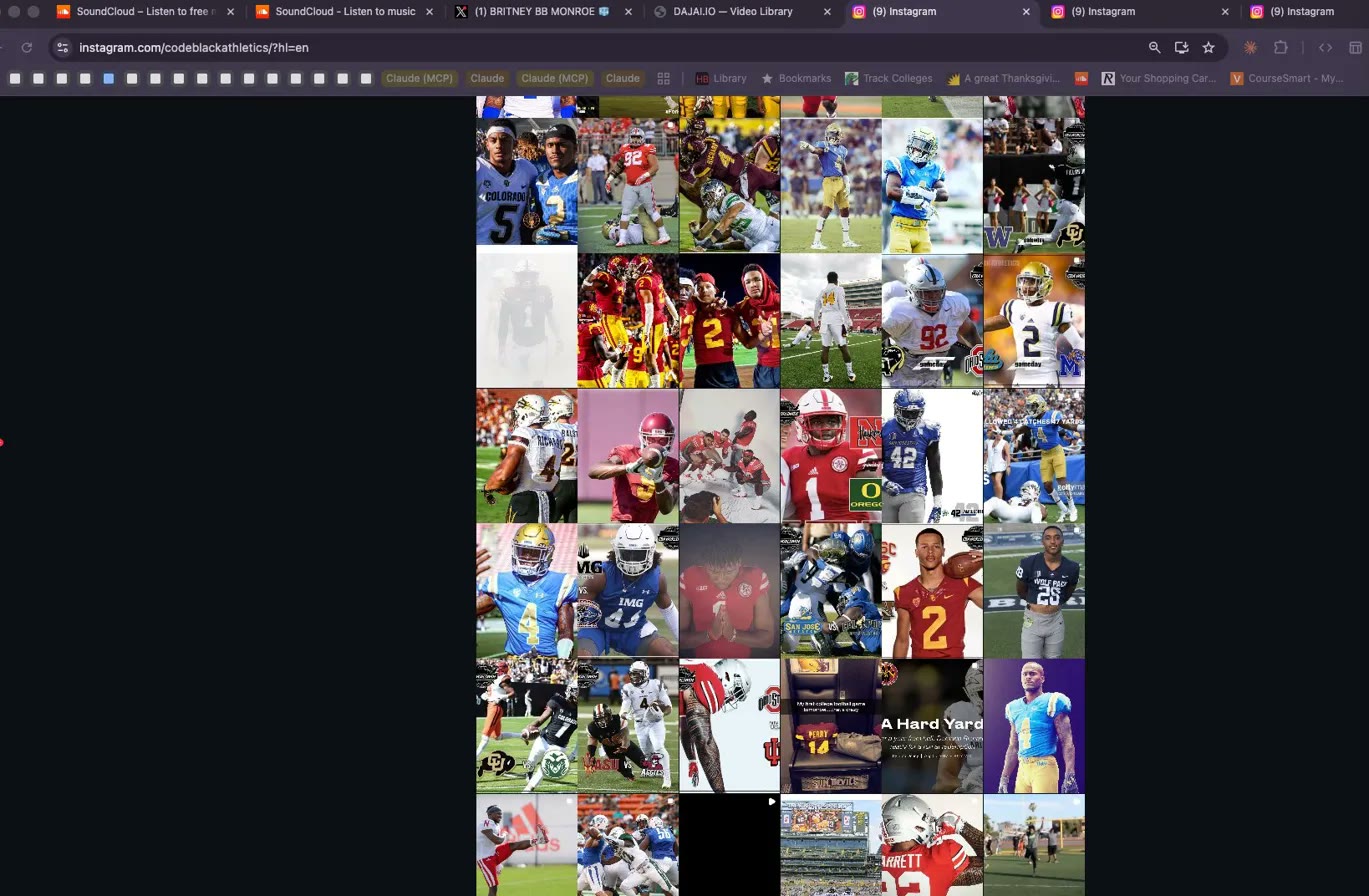The height and width of the screenshot is (896, 1369).
Task: Open the 'A Hard Yard' post thumbnail
Action: pos(932,725)
